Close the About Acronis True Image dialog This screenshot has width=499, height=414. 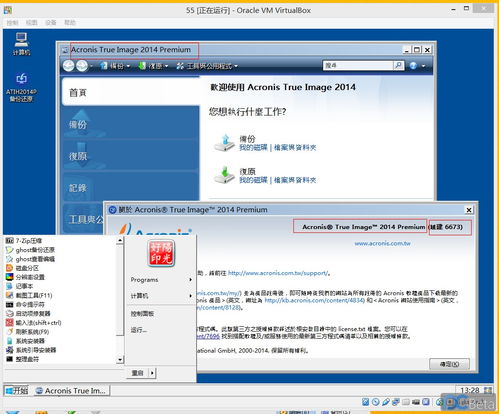469,210
